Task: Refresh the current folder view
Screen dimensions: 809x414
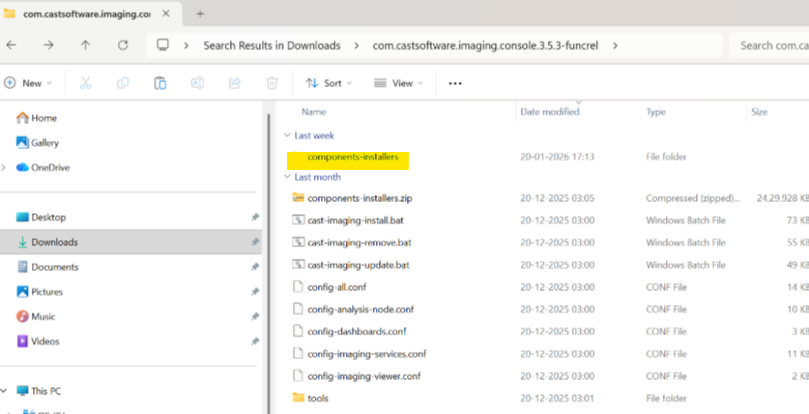Action: click(123, 45)
